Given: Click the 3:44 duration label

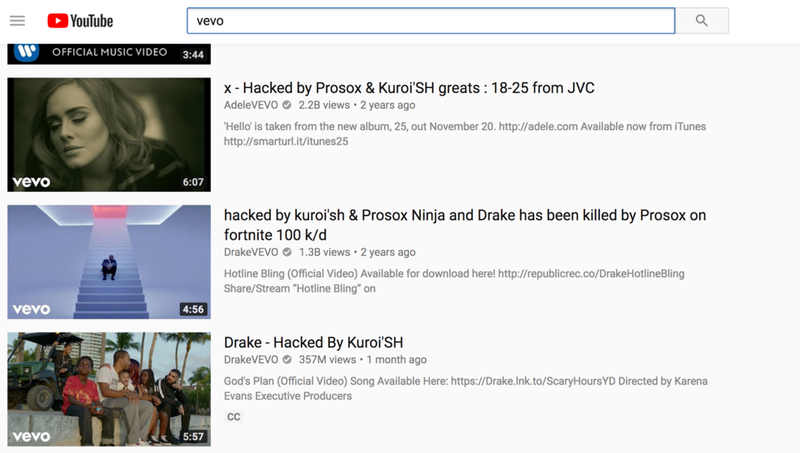Looking at the screenshot, I should pyautogui.click(x=193, y=55).
